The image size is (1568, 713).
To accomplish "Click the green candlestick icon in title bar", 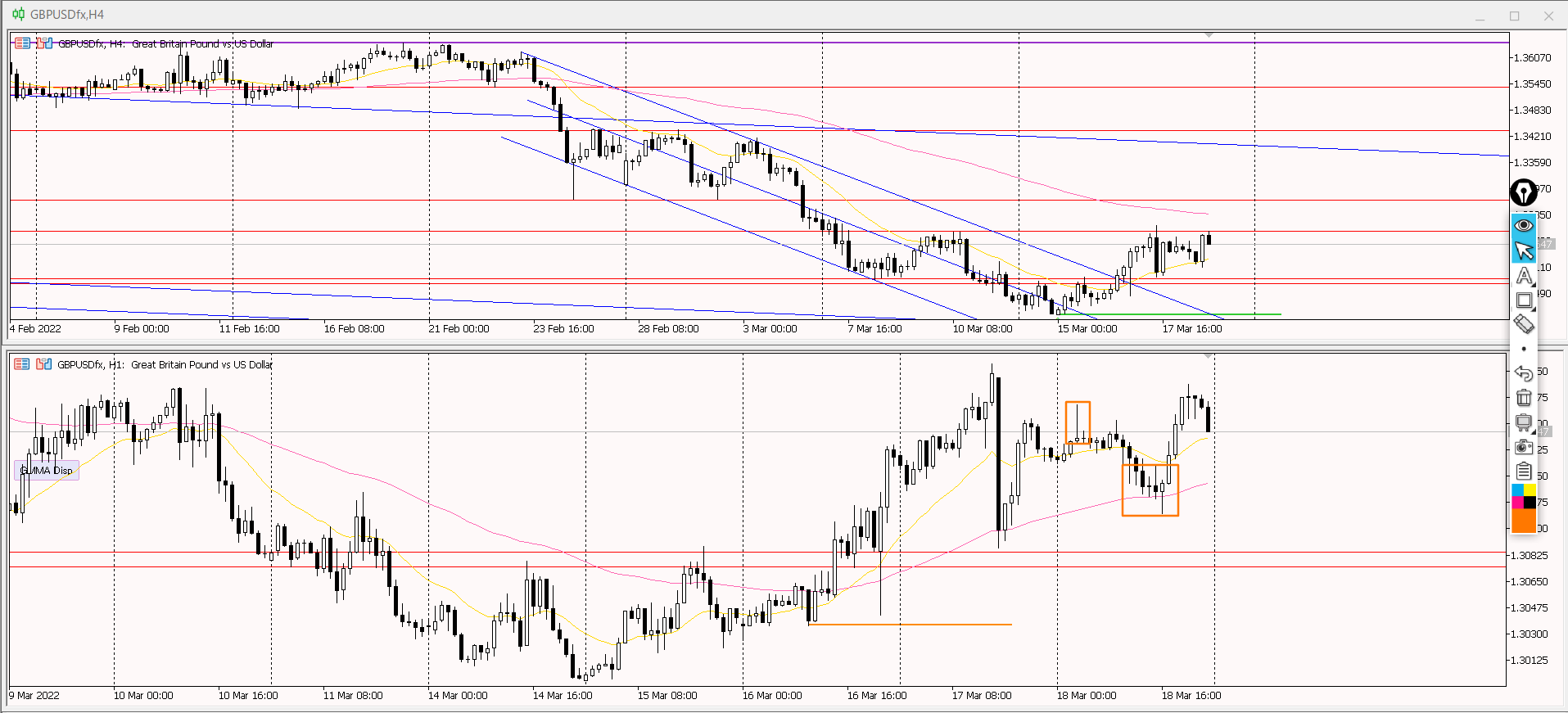I will tap(18, 14).
